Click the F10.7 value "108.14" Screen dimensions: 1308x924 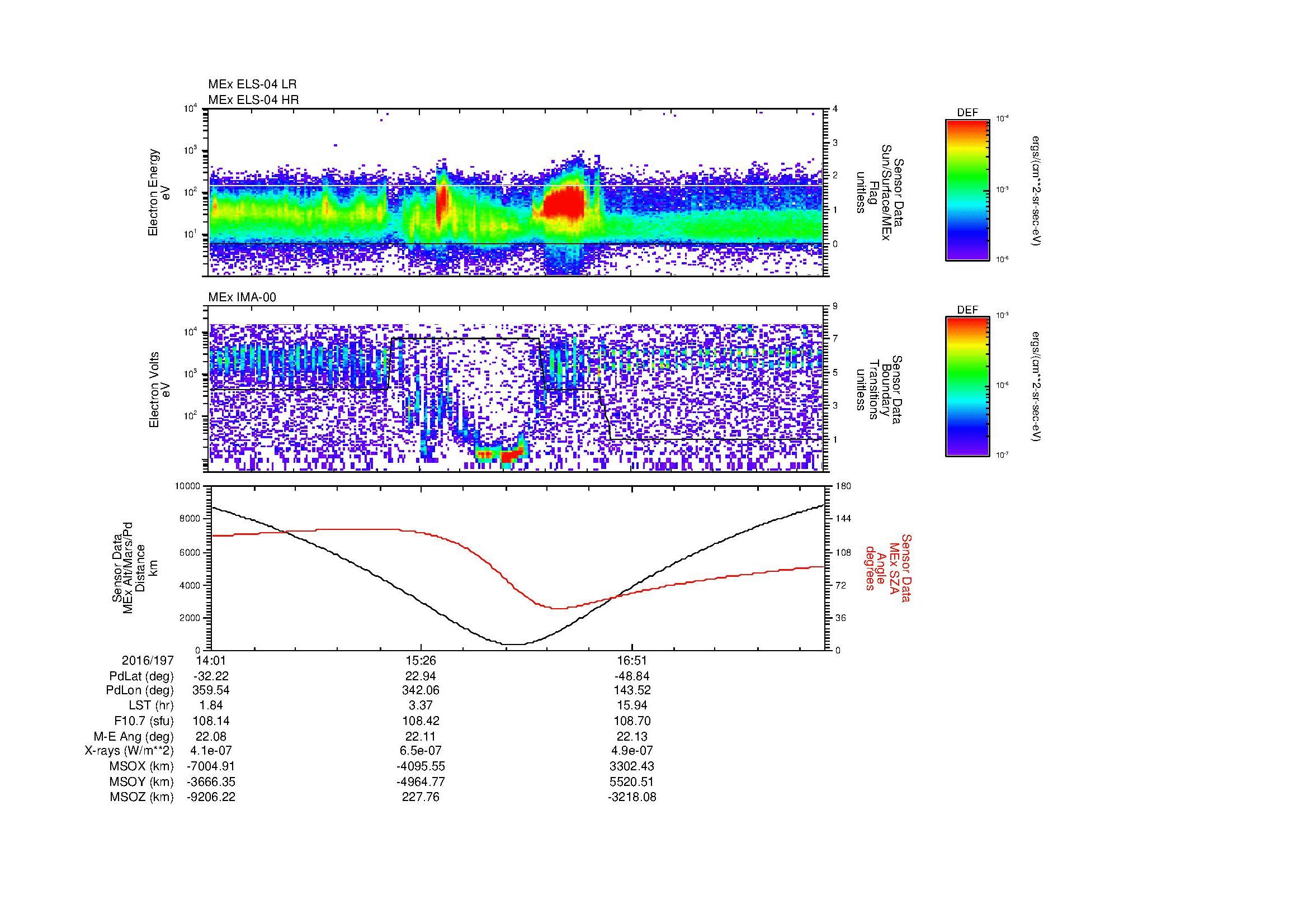[x=211, y=721]
